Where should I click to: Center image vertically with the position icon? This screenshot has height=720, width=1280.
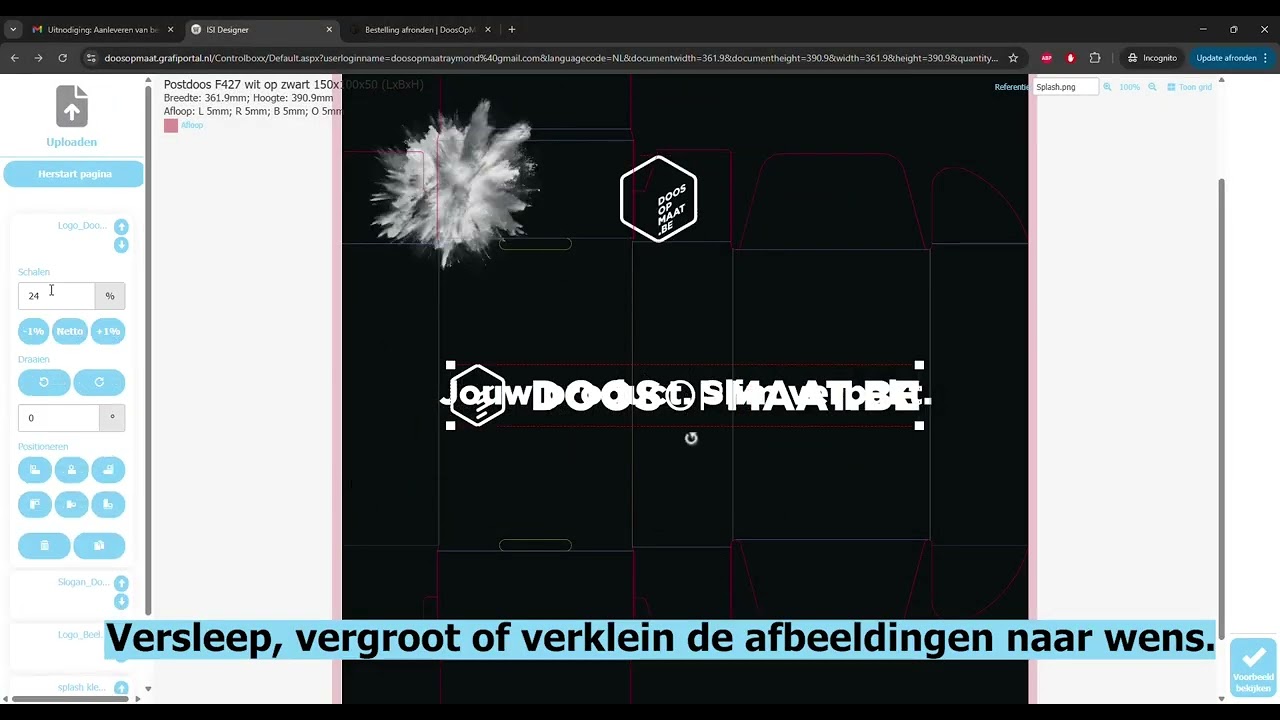coord(71,504)
